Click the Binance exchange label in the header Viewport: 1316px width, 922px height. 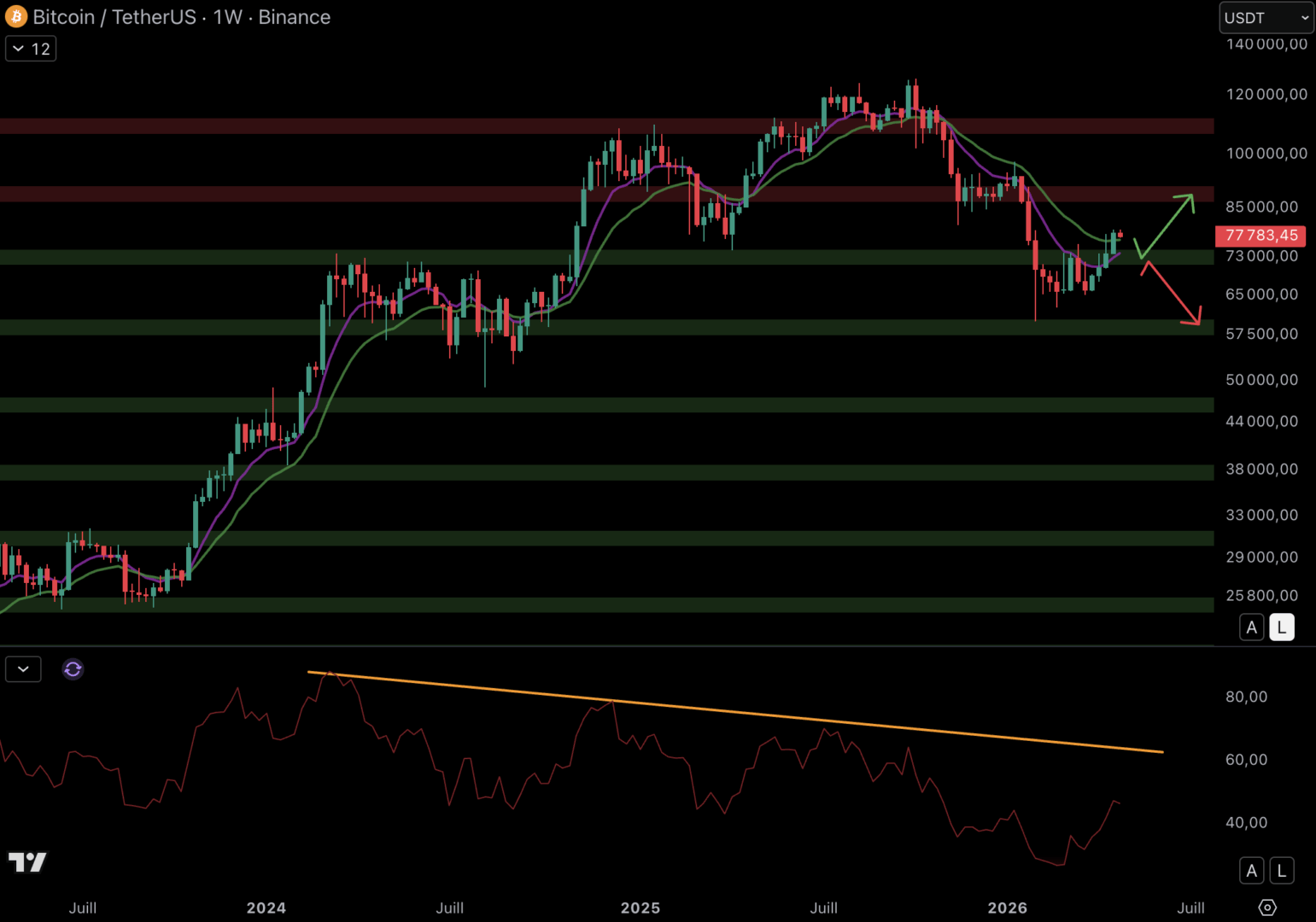294,16
